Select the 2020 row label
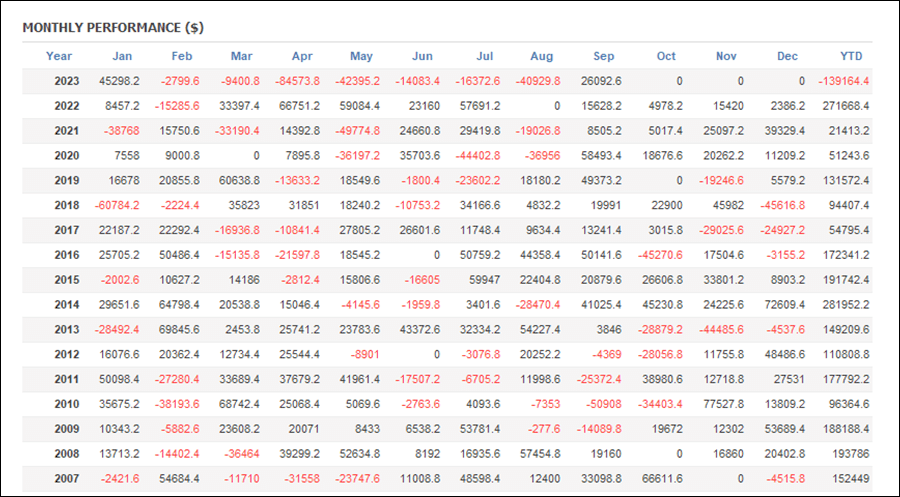 tap(67, 156)
